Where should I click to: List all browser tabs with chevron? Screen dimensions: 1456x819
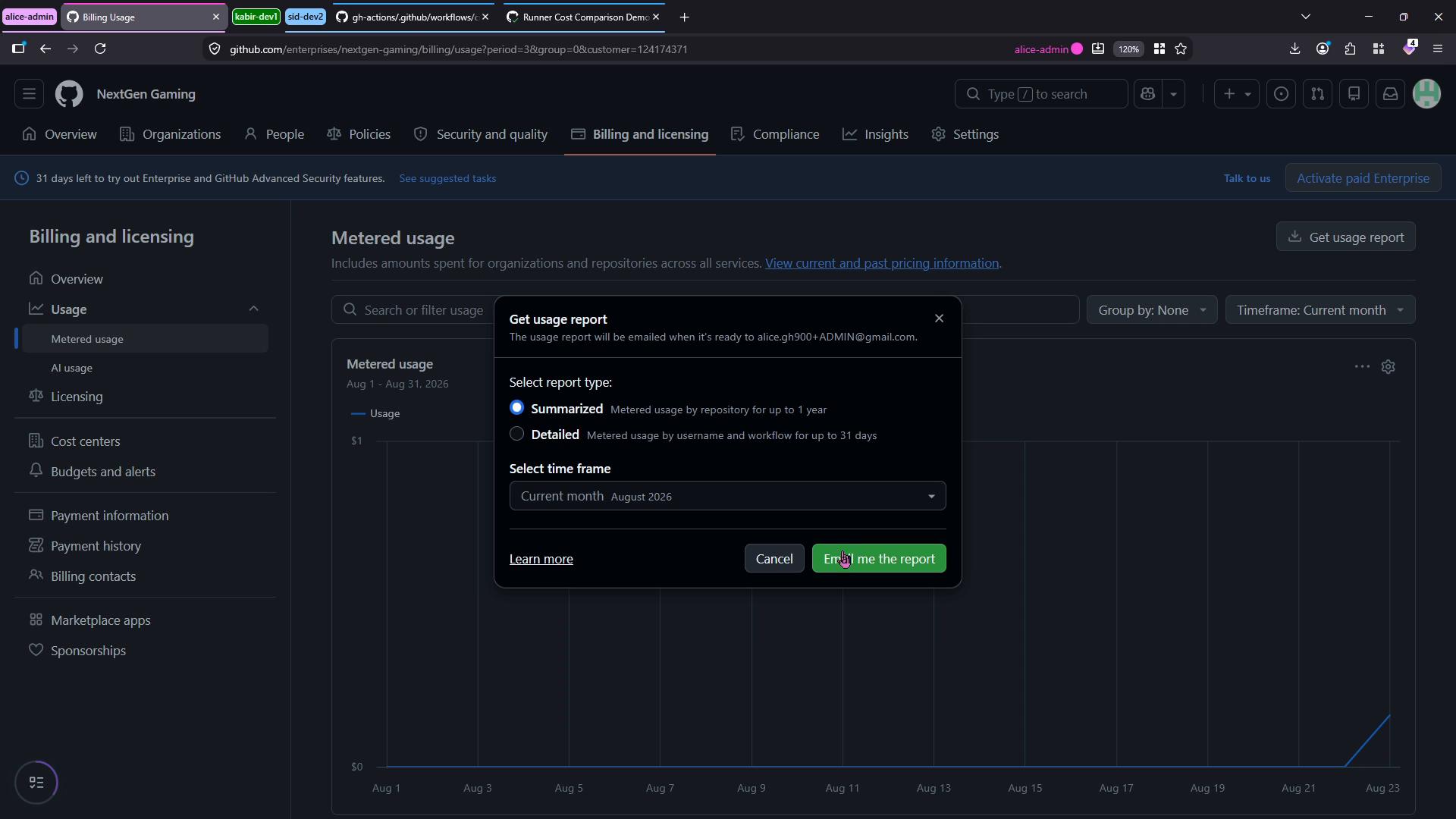point(1305,17)
